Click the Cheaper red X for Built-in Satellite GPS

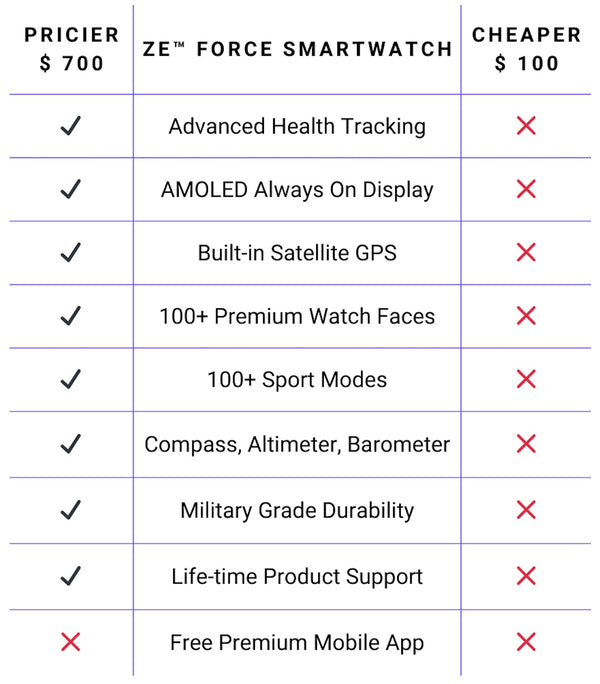click(526, 253)
